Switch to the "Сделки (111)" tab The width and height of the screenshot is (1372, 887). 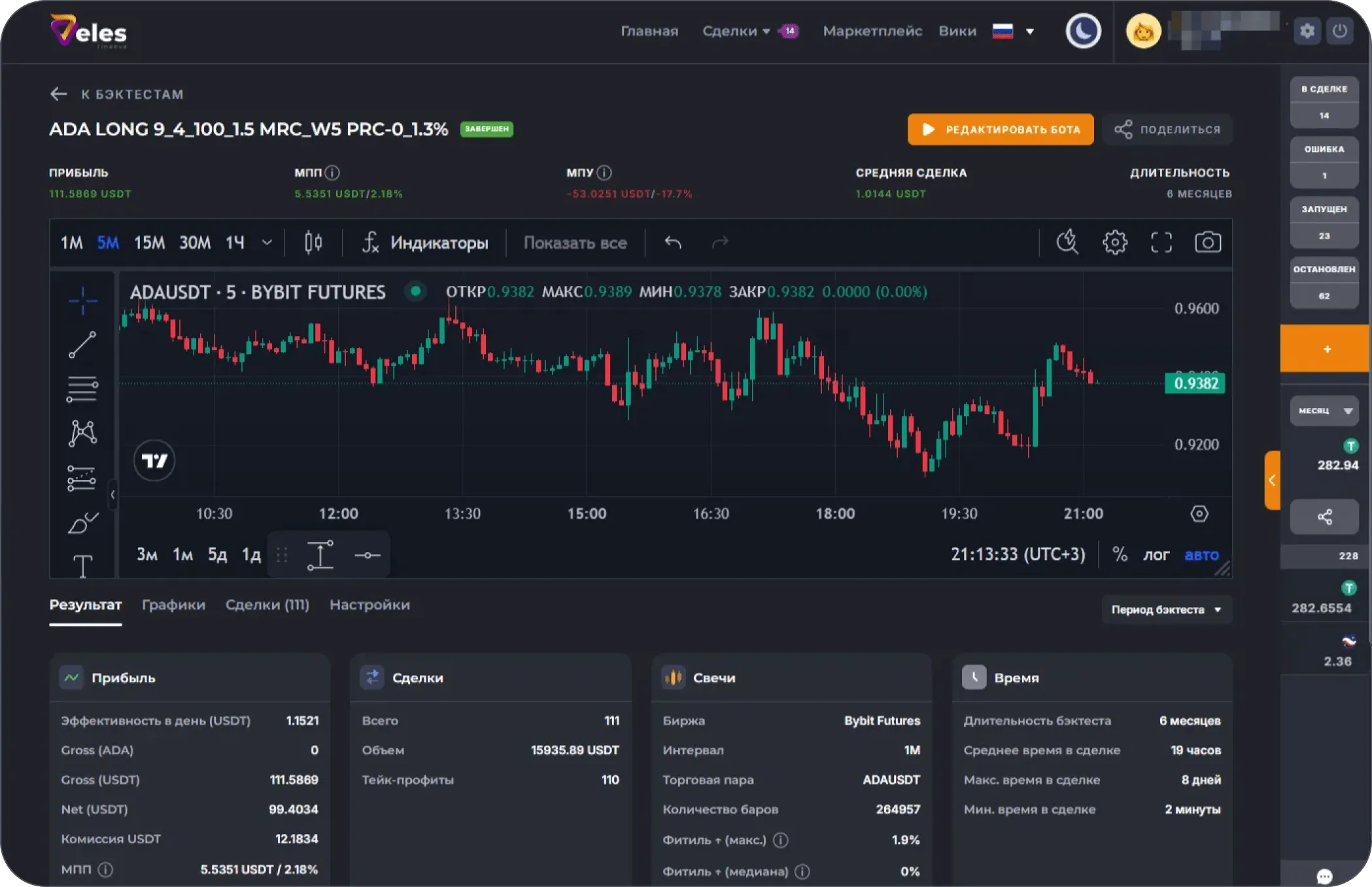pos(267,605)
